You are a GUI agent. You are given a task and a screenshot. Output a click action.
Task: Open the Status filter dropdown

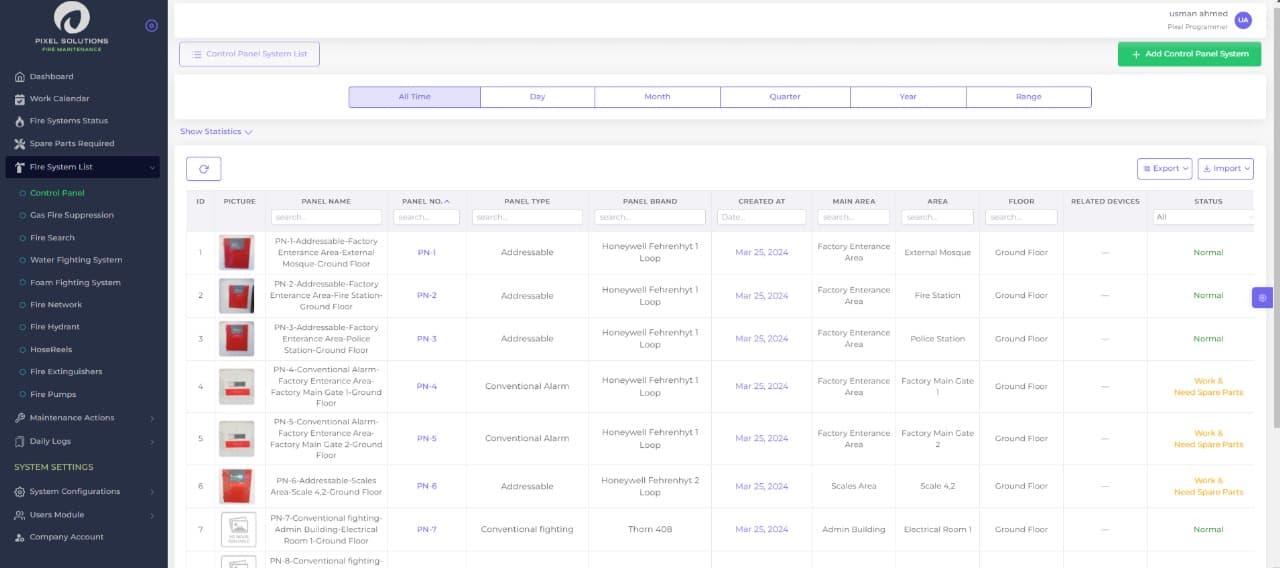pyautogui.click(x=1203, y=217)
